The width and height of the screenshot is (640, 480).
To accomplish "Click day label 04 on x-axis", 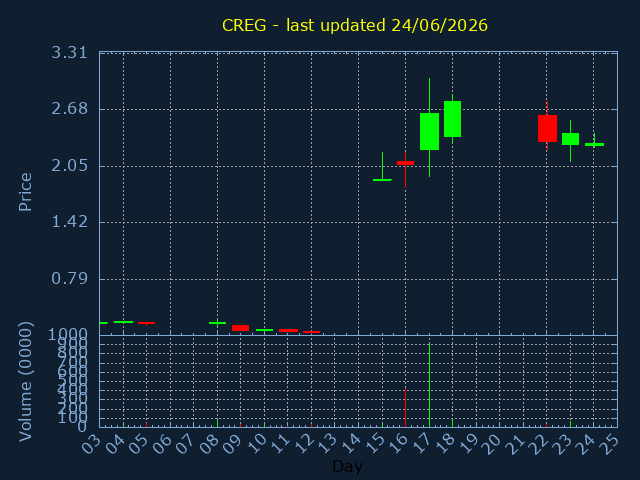I will coord(115,444).
